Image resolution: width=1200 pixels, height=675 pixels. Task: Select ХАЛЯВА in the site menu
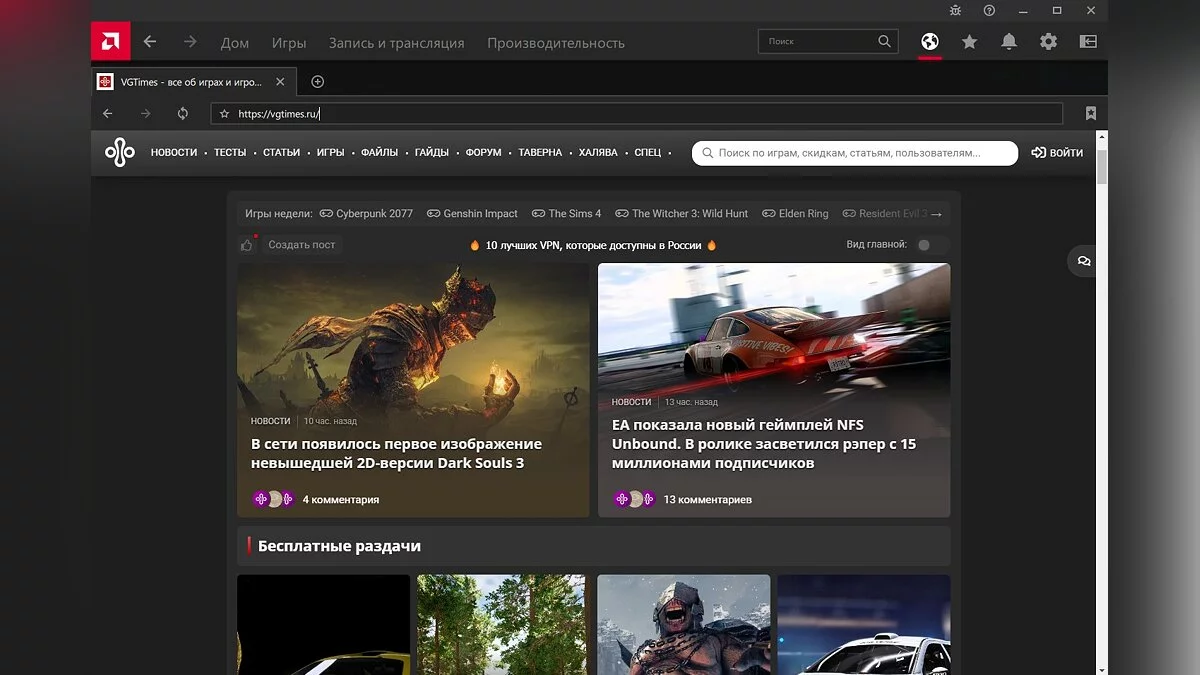click(x=598, y=153)
